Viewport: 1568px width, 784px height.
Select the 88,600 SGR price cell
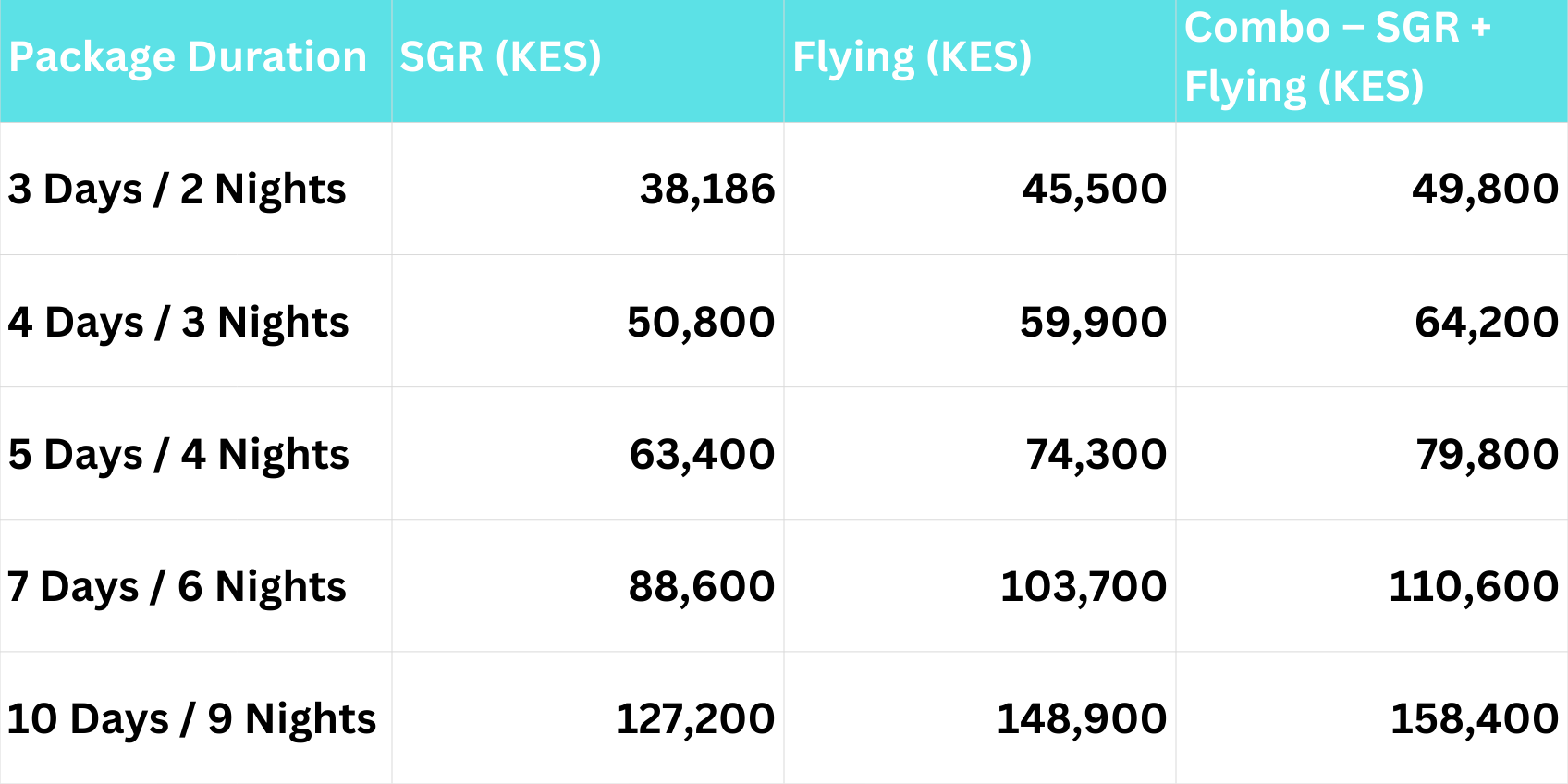pos(702,587)
